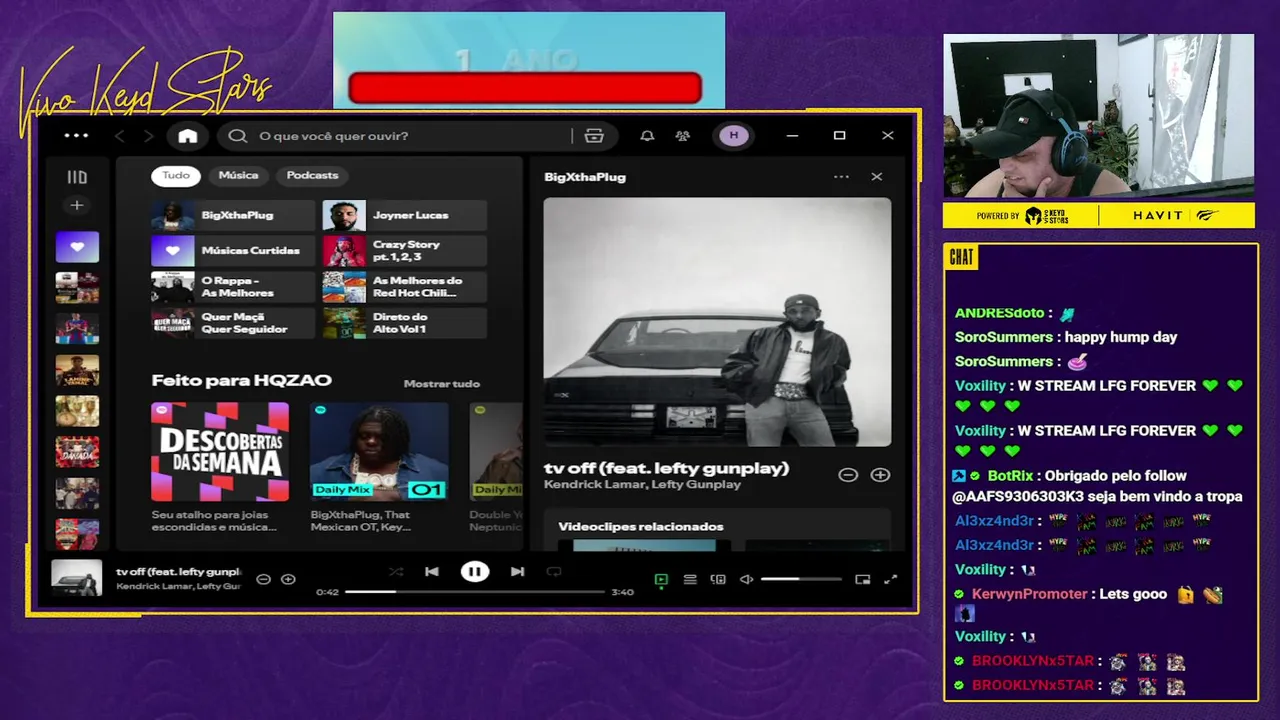Viewport: 1280px width, 720px height.
Task: Open 'Quer Maçã Quer Seguidor' card
Action: pos(233,323)
